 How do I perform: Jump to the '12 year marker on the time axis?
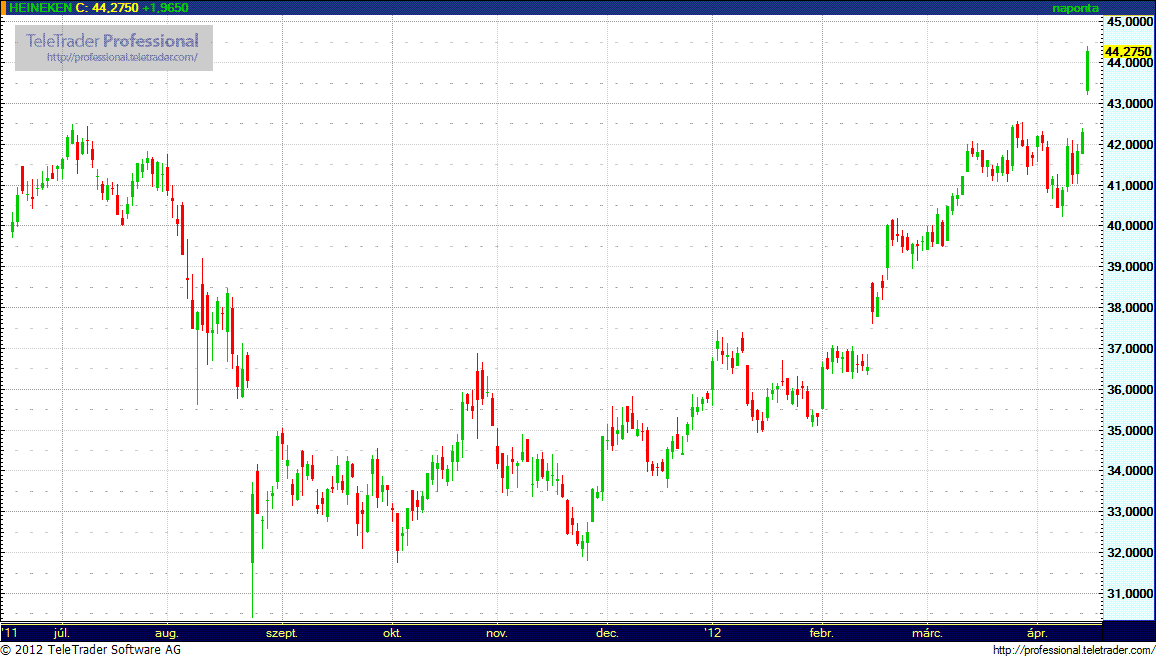[x=712, y=633]
